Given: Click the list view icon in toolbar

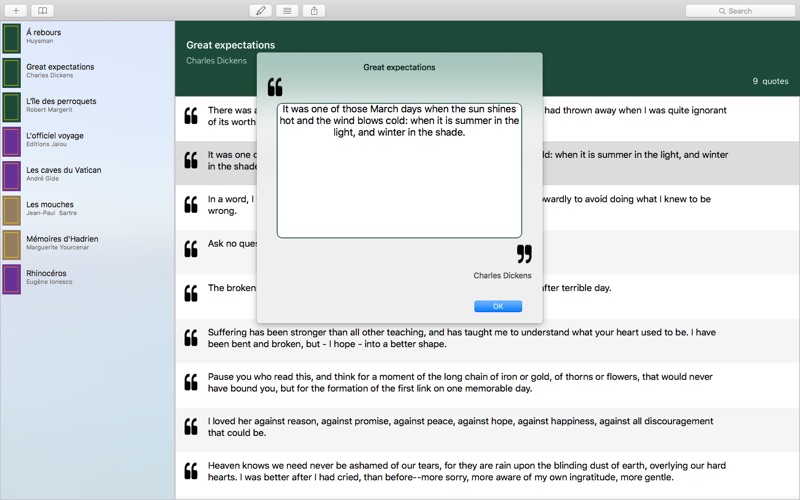Looking at the screenshot, I should tap(287, 11).
